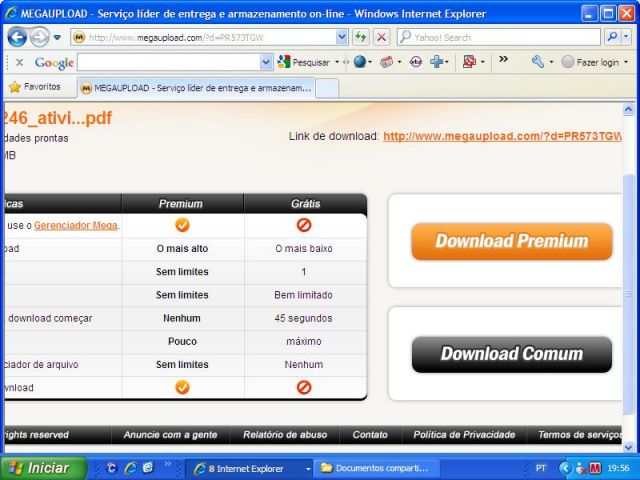Open the Iniciar start menu
Viewport: 640px width, 480px height.
tap(44, 468)
